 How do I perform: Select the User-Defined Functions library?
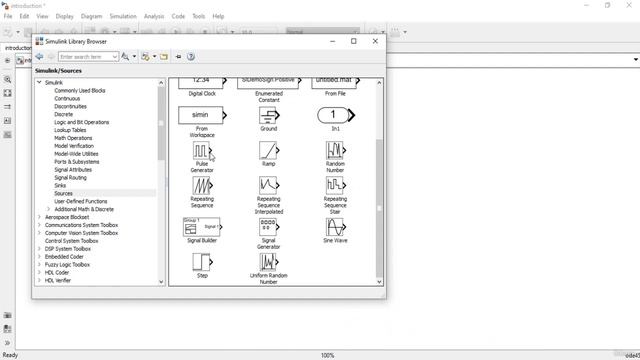click(x=81, y=201)
